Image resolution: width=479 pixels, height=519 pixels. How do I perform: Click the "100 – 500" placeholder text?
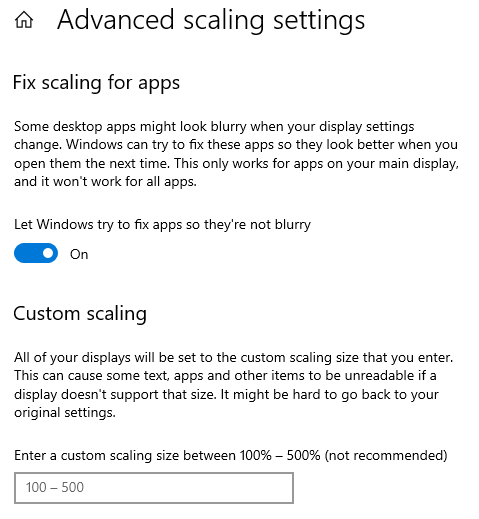(55, 487)
